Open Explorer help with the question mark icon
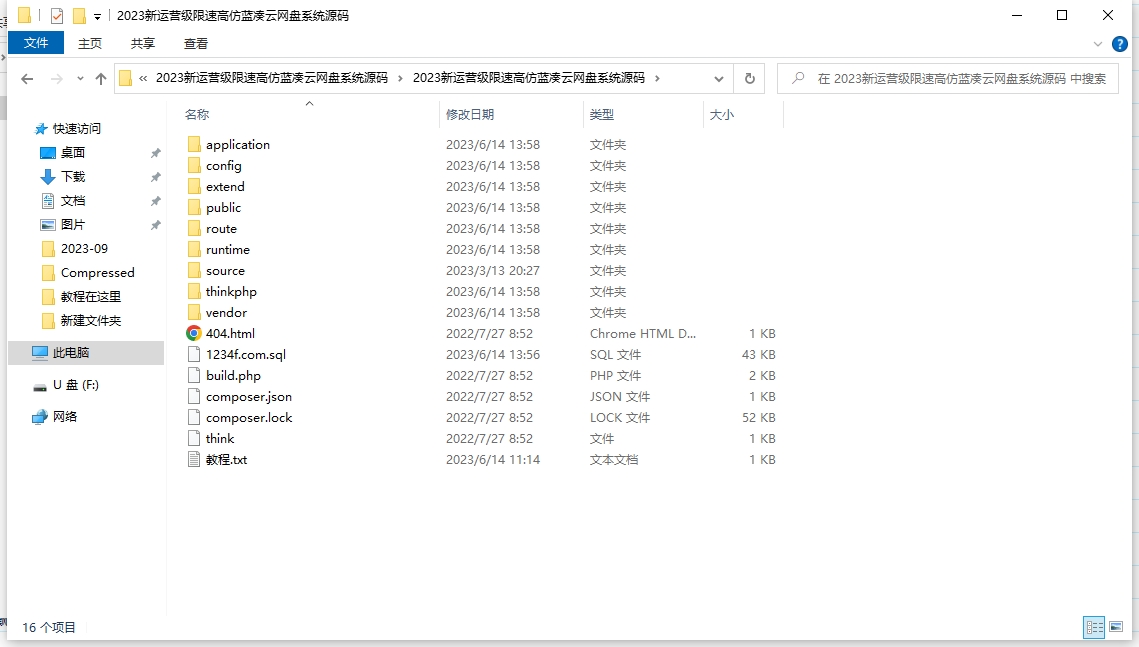The height and width of the screenshot is (647, 1139). 1119,44
